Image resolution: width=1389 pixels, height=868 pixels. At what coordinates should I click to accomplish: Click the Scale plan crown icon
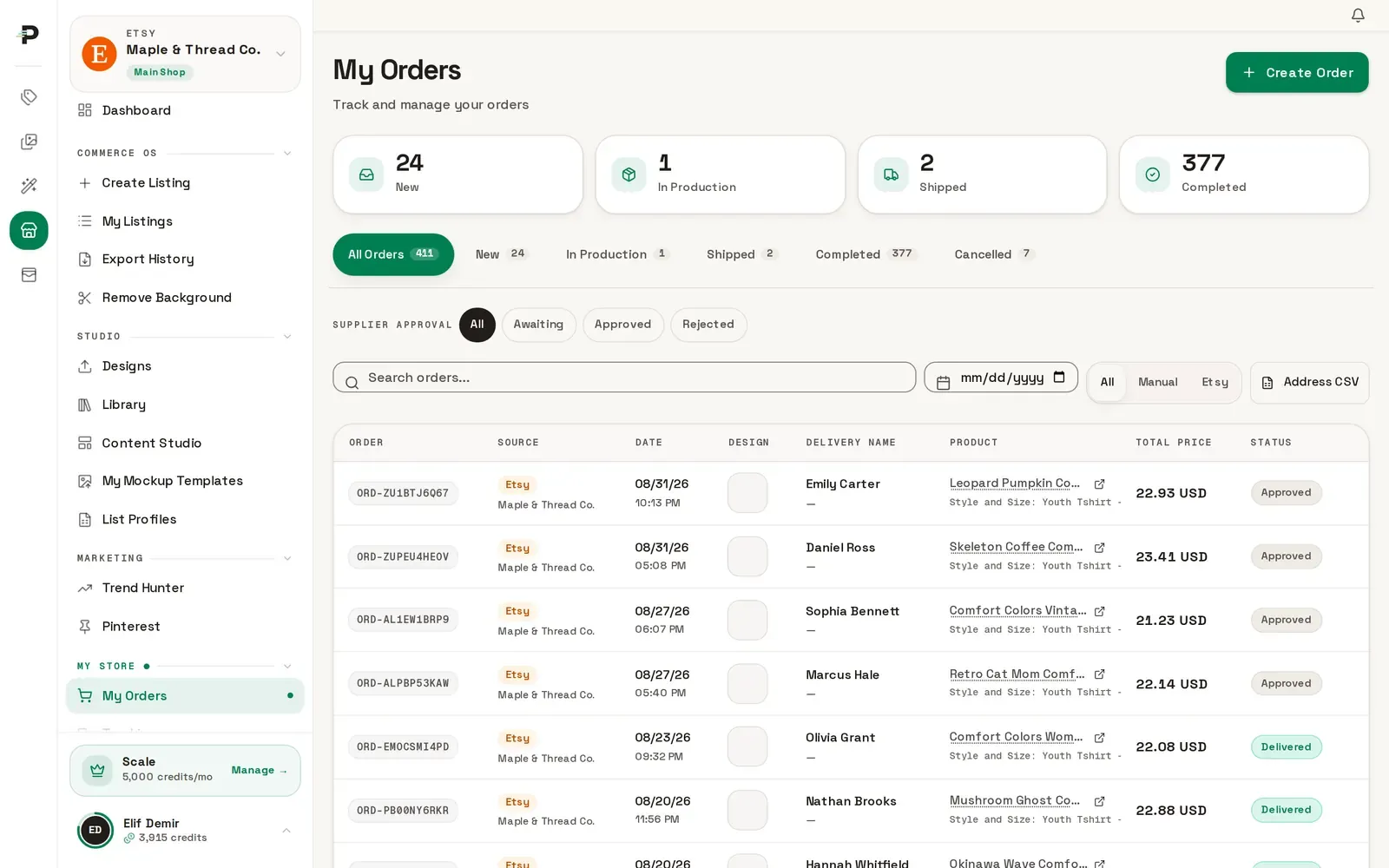pyautogui.click(x=97, y=770)
